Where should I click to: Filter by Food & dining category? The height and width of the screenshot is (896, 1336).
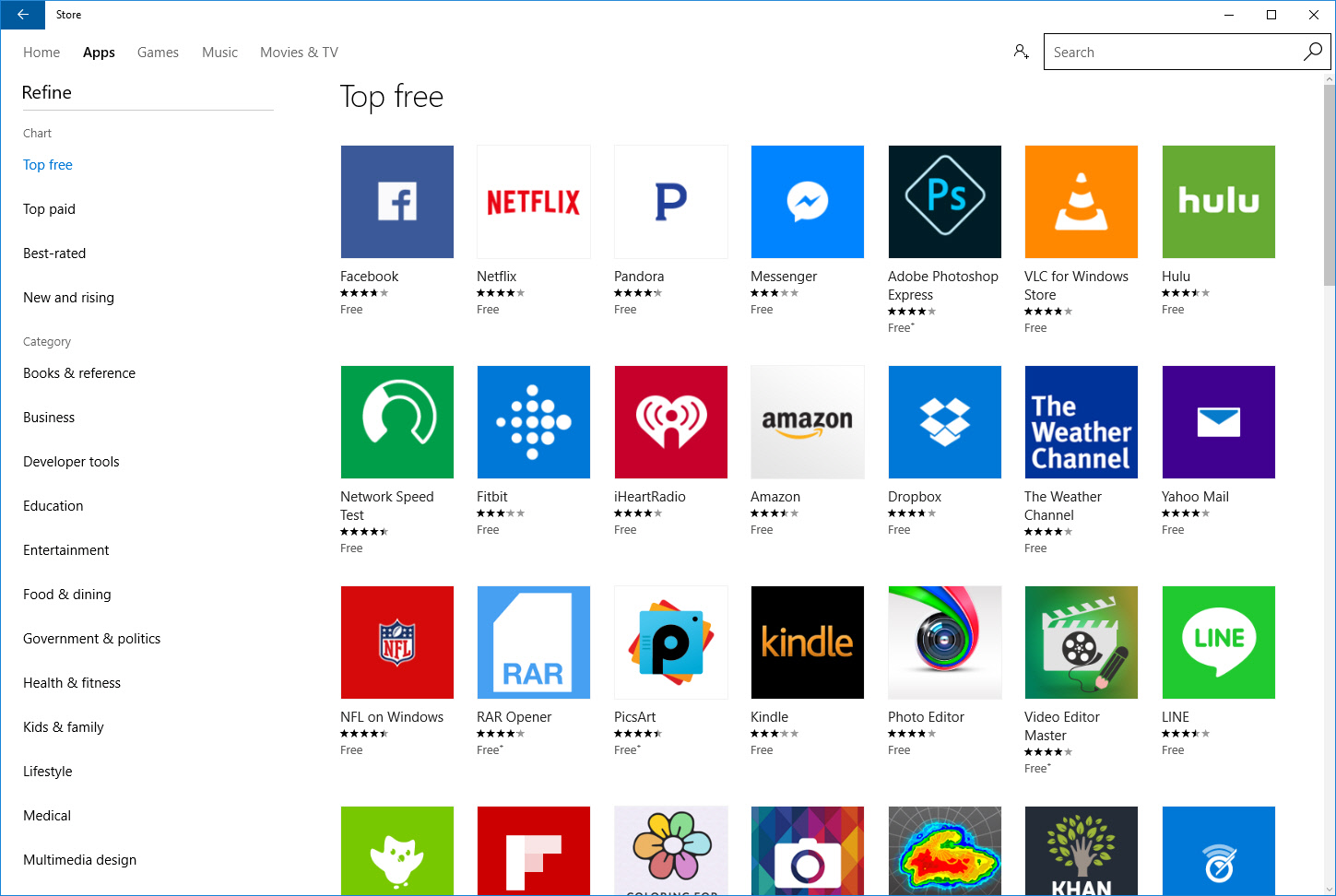coord(67,595)
